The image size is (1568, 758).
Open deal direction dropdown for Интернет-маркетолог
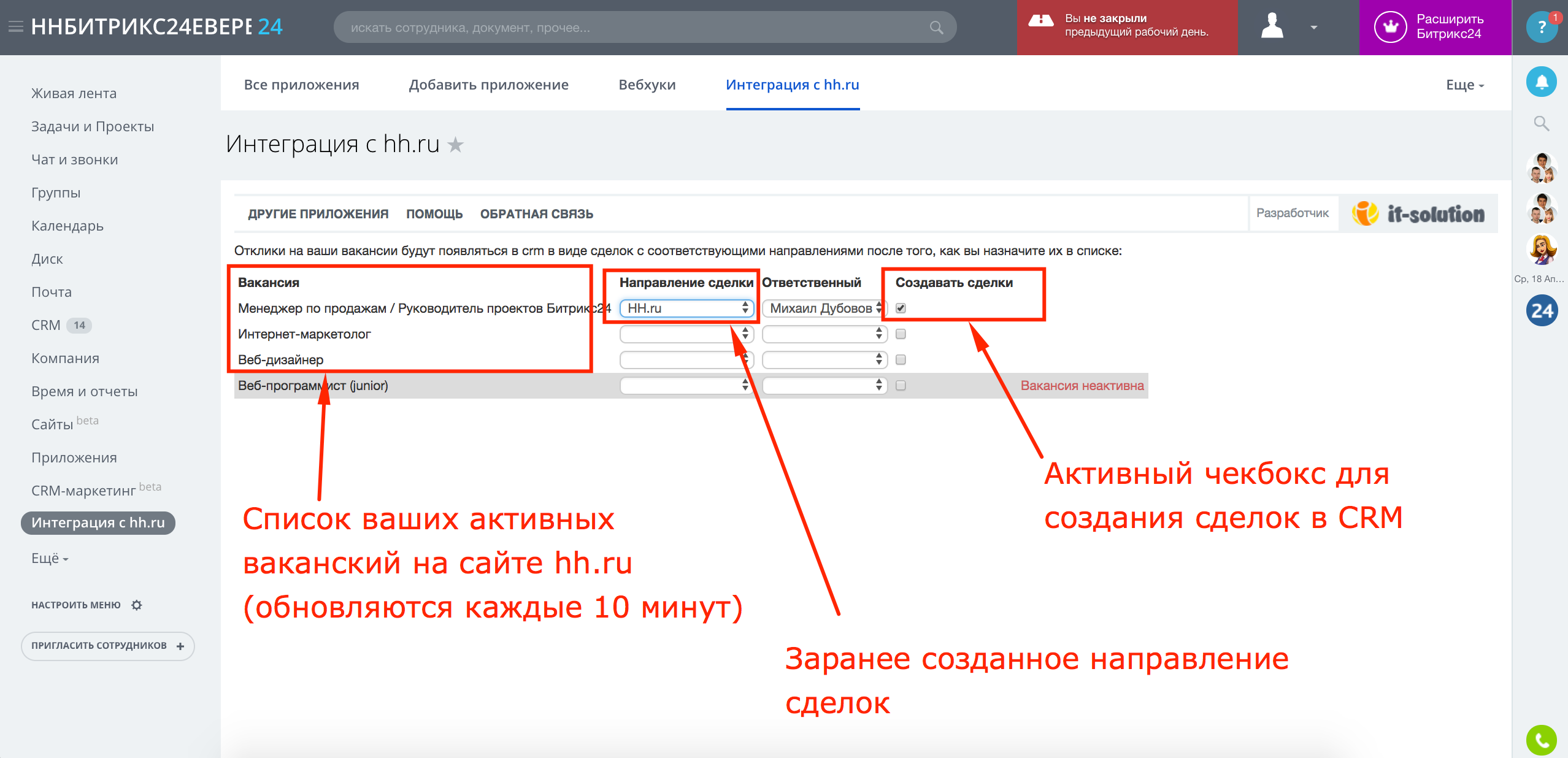tap(686, 334)
